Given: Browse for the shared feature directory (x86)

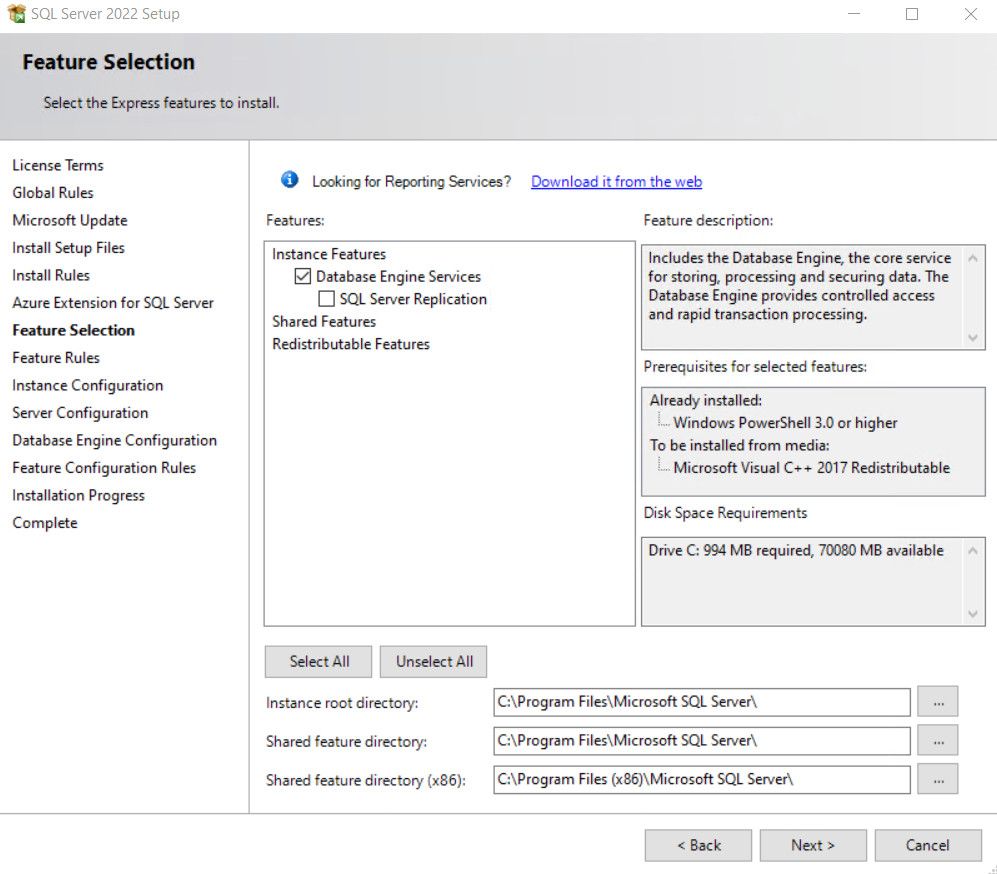Looking at the screenshot, I should click(937, 779).
